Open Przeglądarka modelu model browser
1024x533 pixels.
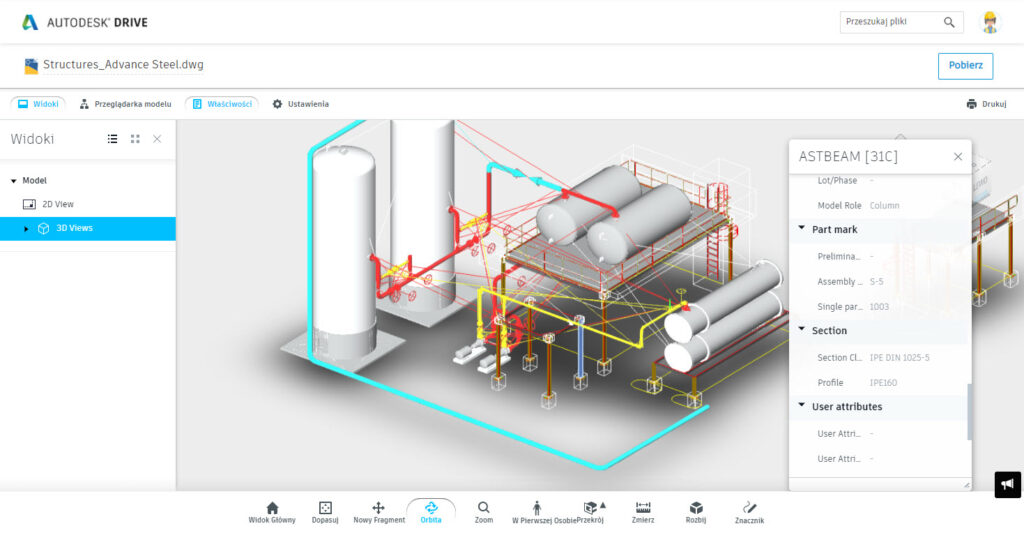pos(126,104)
